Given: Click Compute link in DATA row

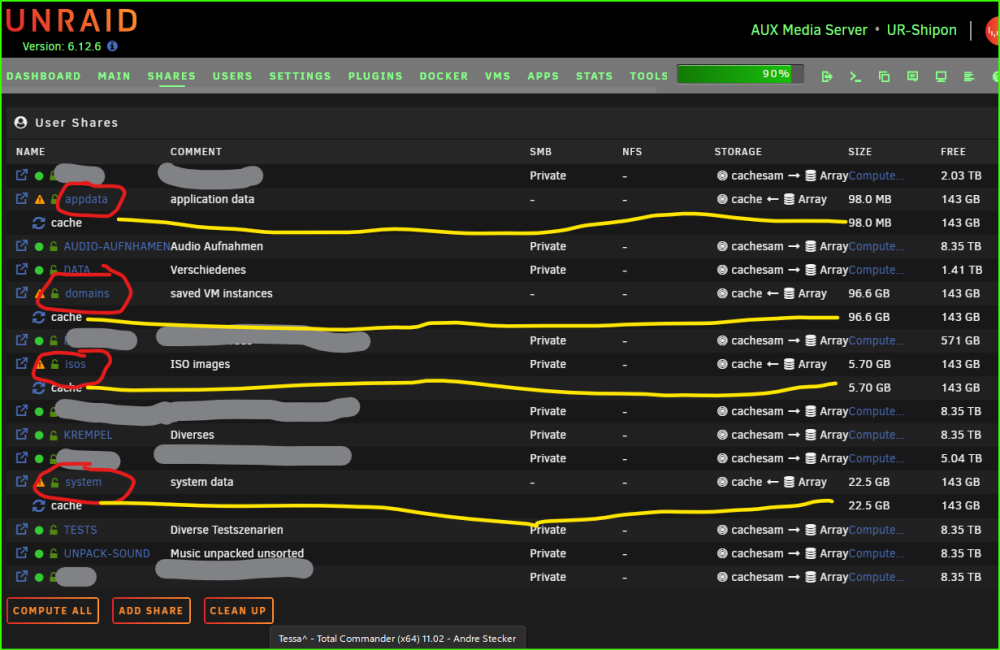Looking at the screenshot, I should point(876,270).
